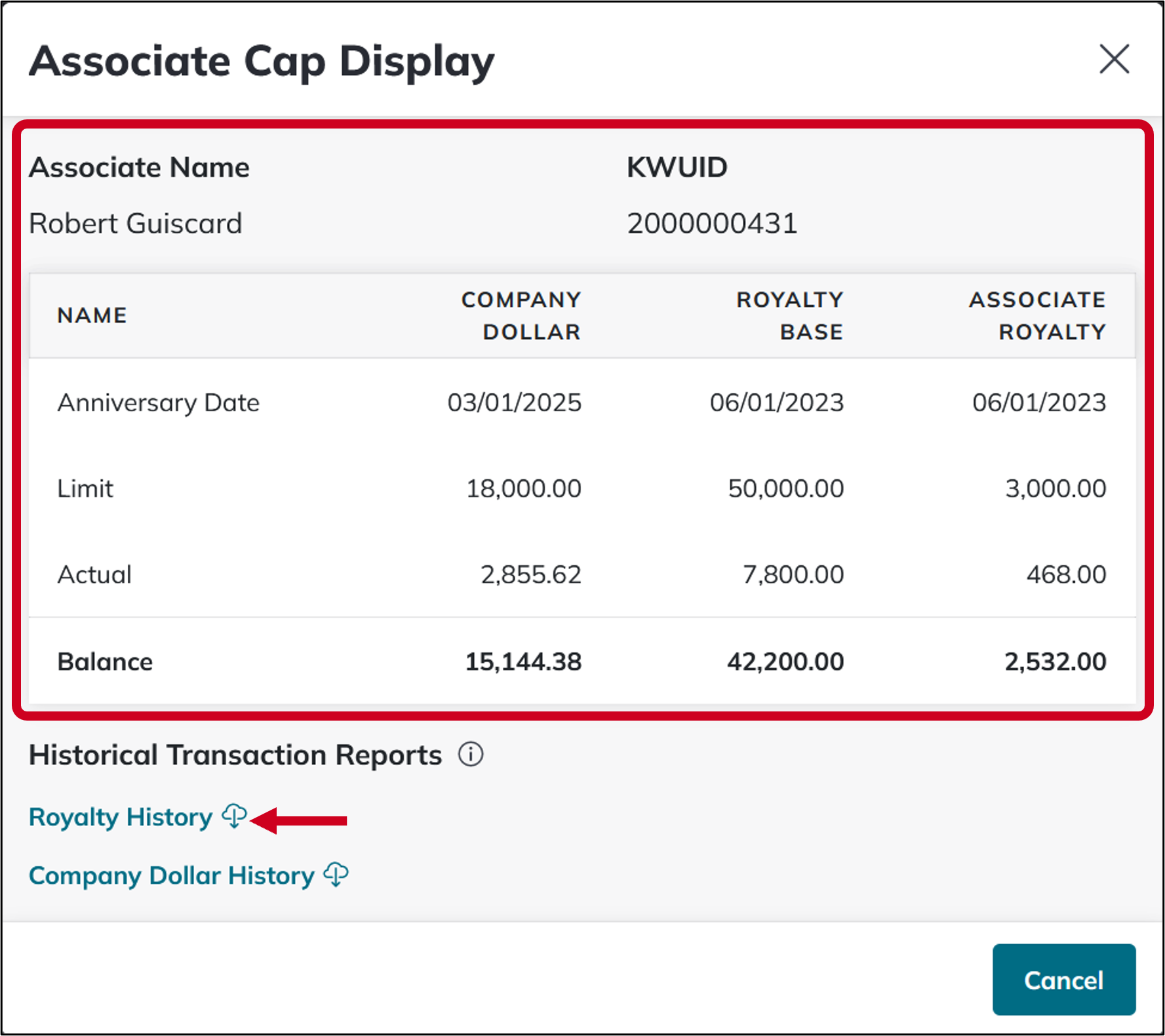Image resolution: width=1165 pixels, height=1036 pixels.
Task: Select the Anniversary Date row
Action: point(158,403)
